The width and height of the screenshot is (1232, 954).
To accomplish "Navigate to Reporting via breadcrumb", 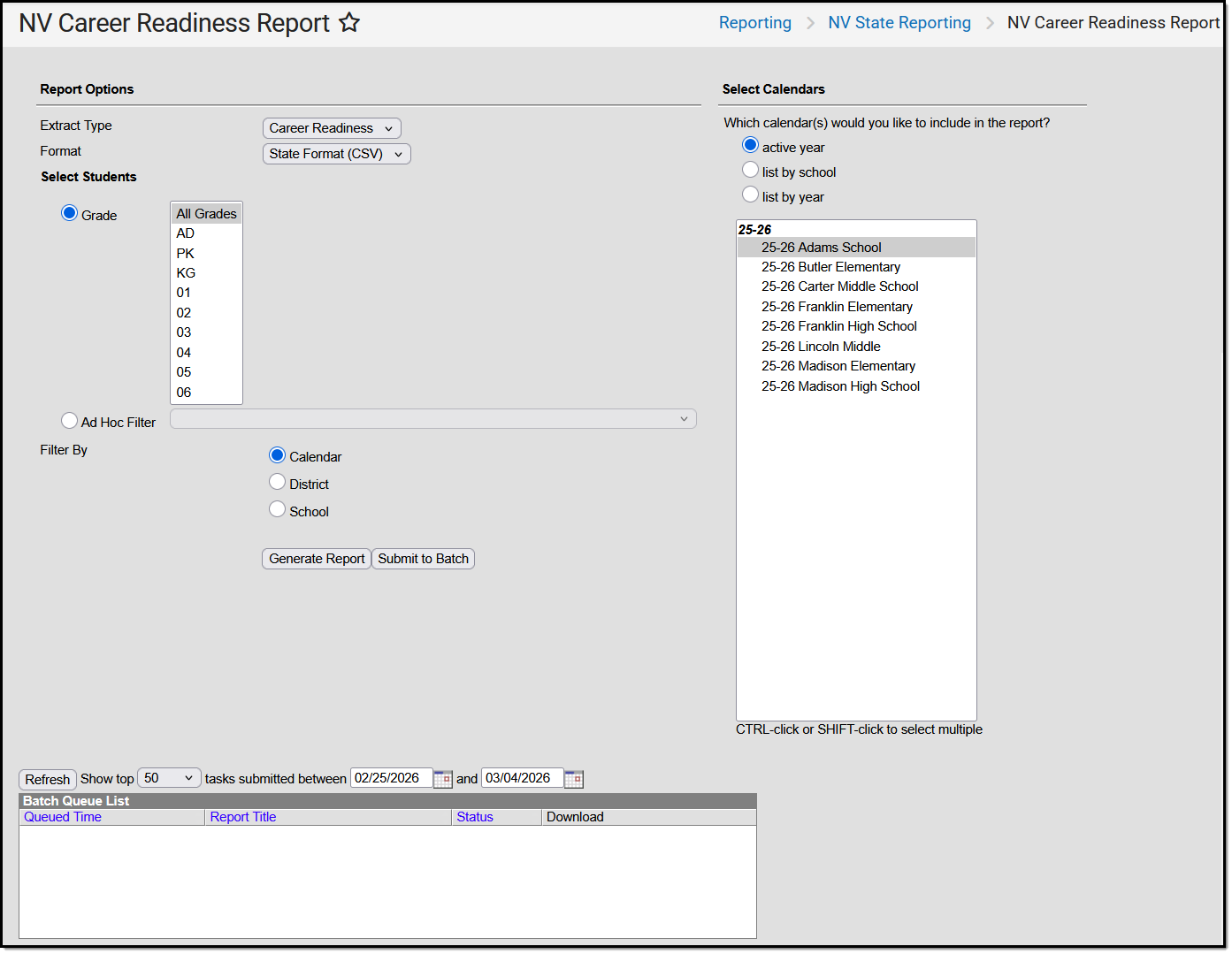I will (x=755, y=22).
